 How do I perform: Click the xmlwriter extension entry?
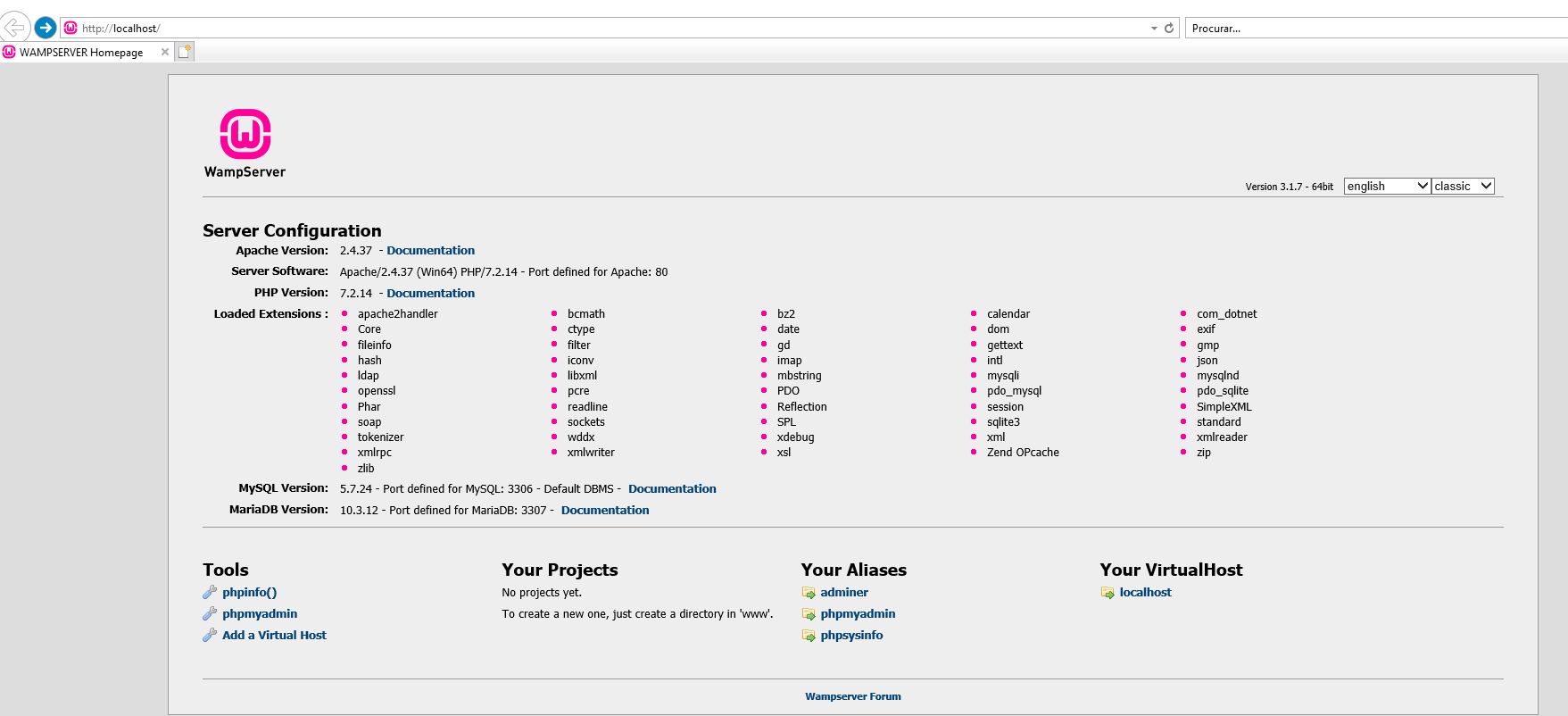tap(591, 453)
